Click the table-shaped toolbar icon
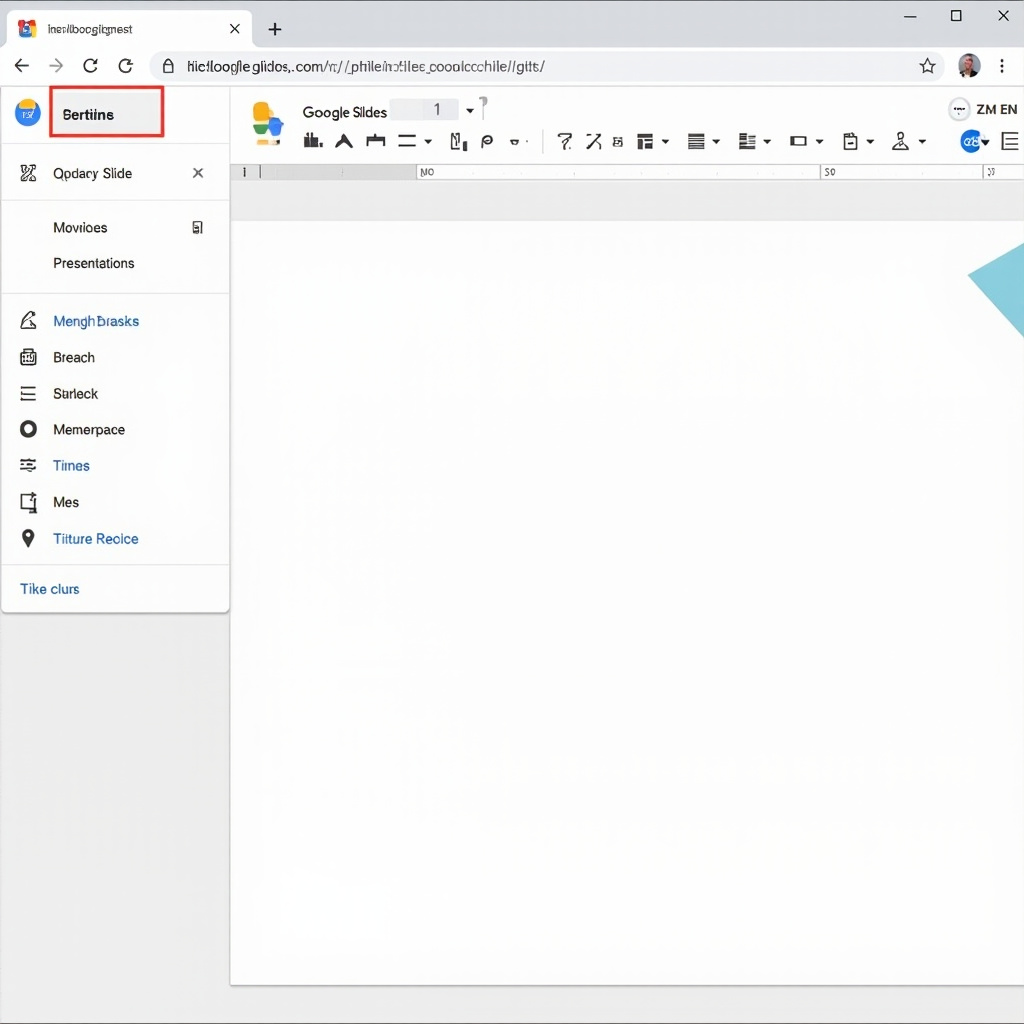1024x1024 pixels. tap(376, 140)
